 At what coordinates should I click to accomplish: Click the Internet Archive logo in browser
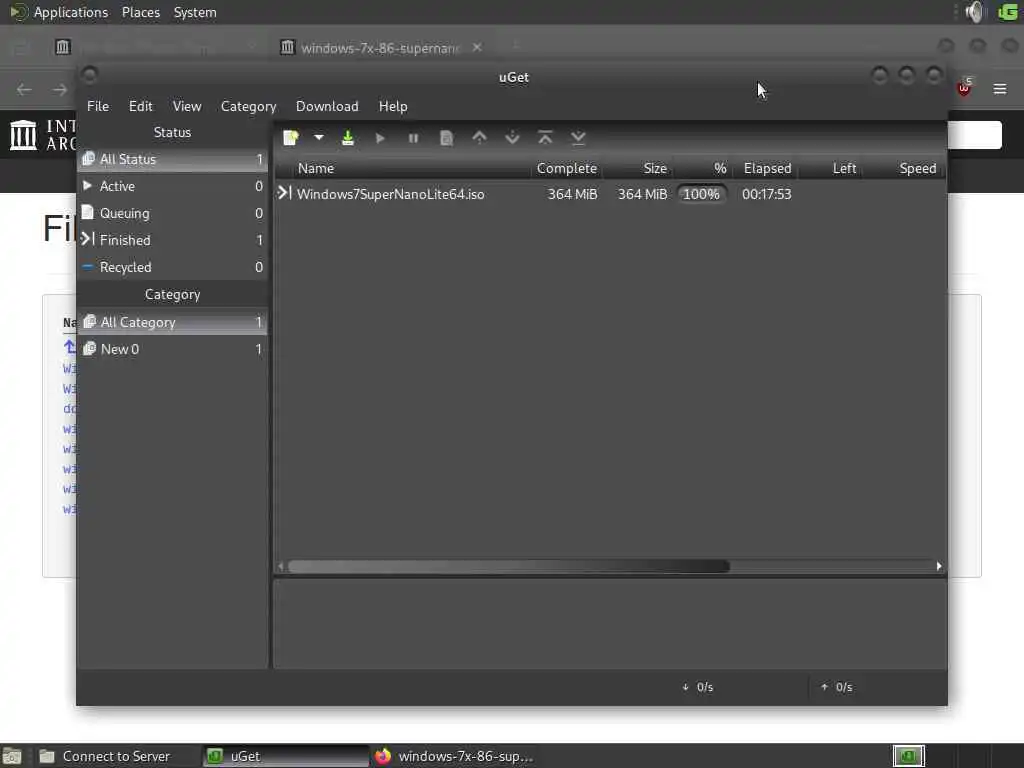coord(24,135)
